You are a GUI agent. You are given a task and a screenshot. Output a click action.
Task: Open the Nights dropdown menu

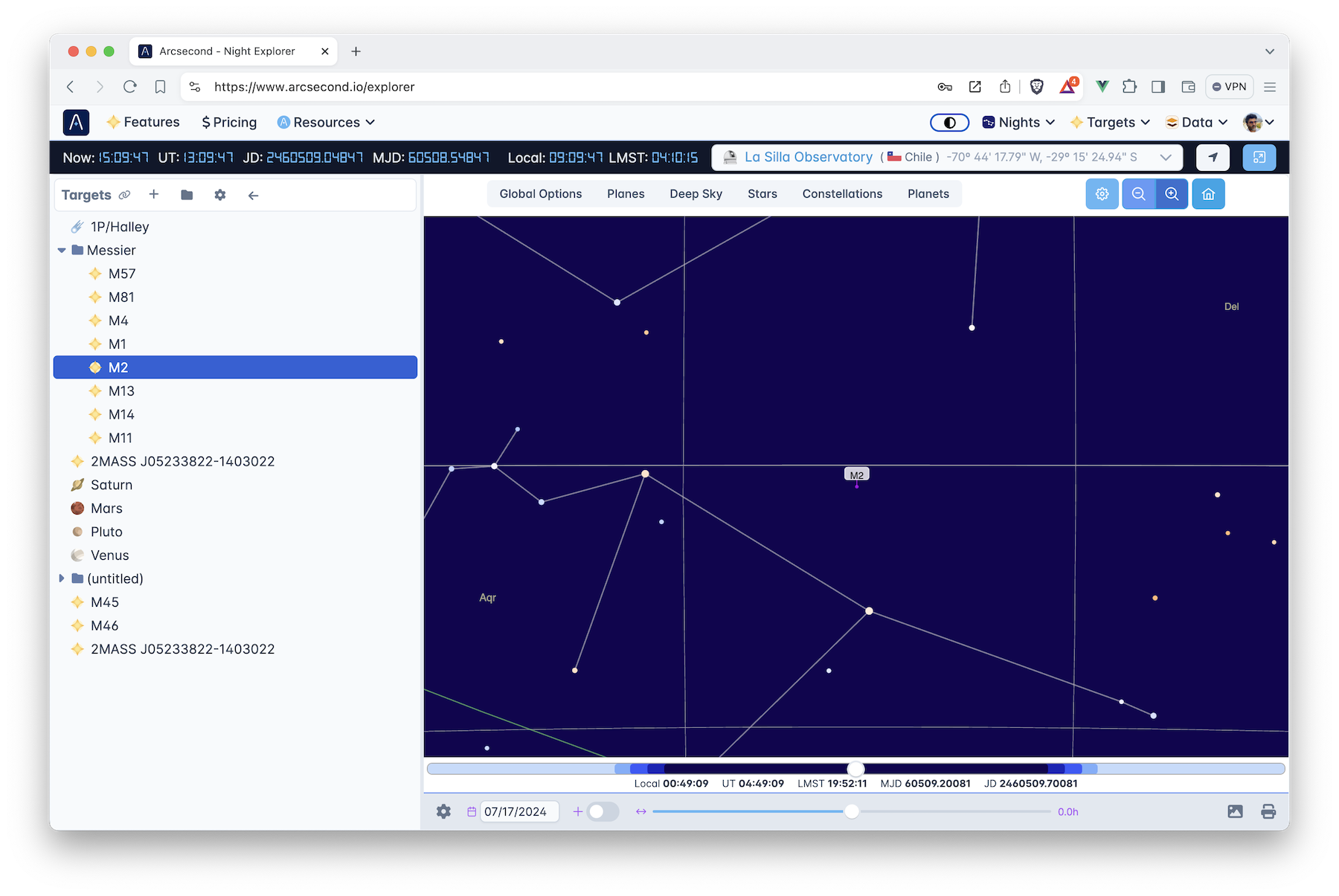(1018, 122)
